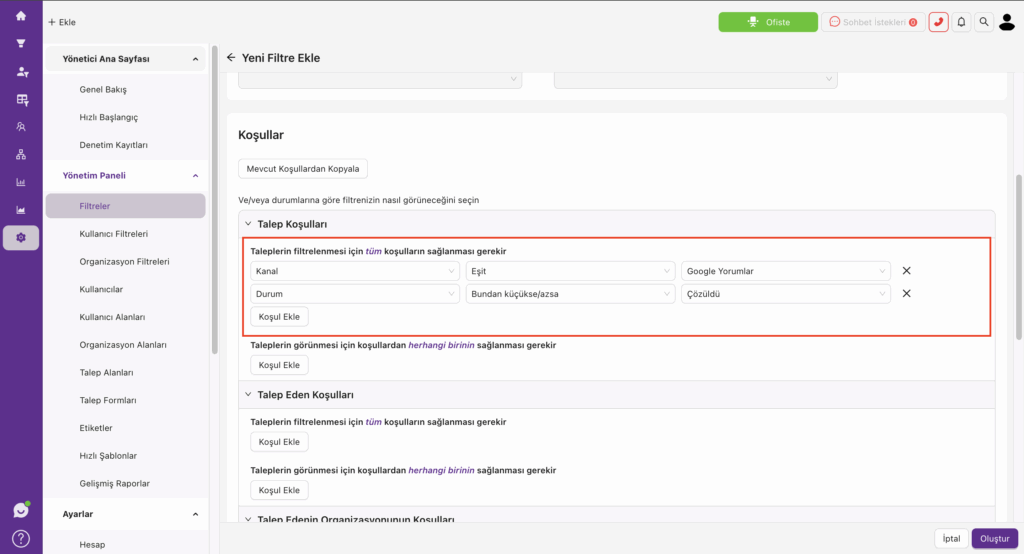Open Kullanıcı Filtreleri menu item

click(114, 234)
